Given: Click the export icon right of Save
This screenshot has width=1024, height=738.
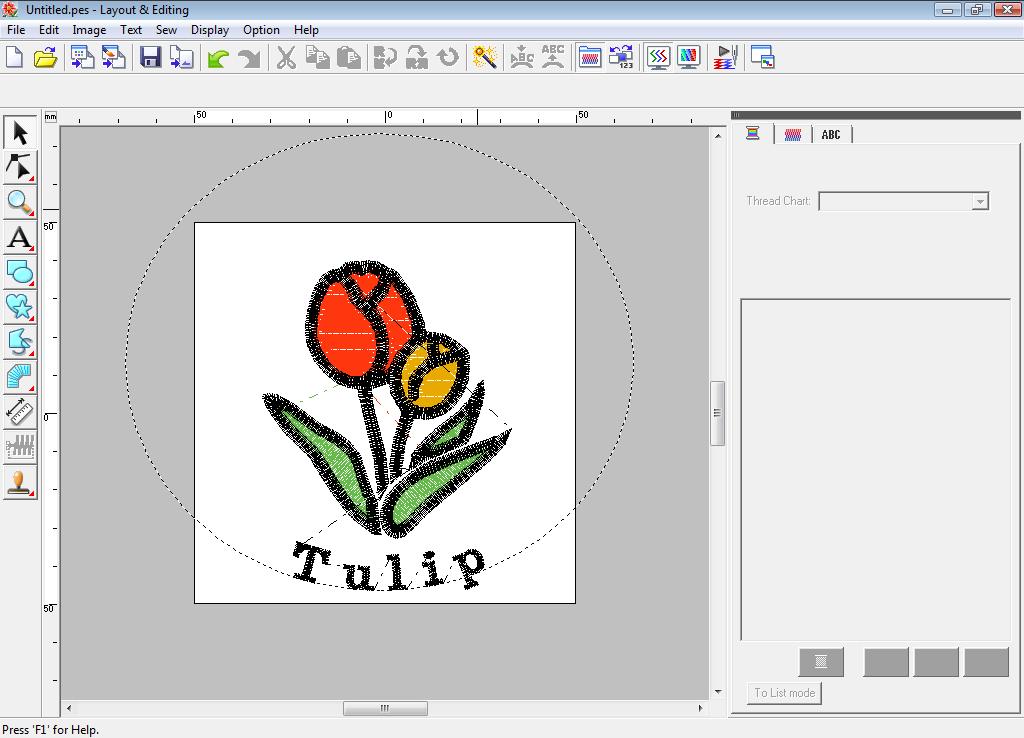Looking at the screenshot, I should (x=182, y=57).
